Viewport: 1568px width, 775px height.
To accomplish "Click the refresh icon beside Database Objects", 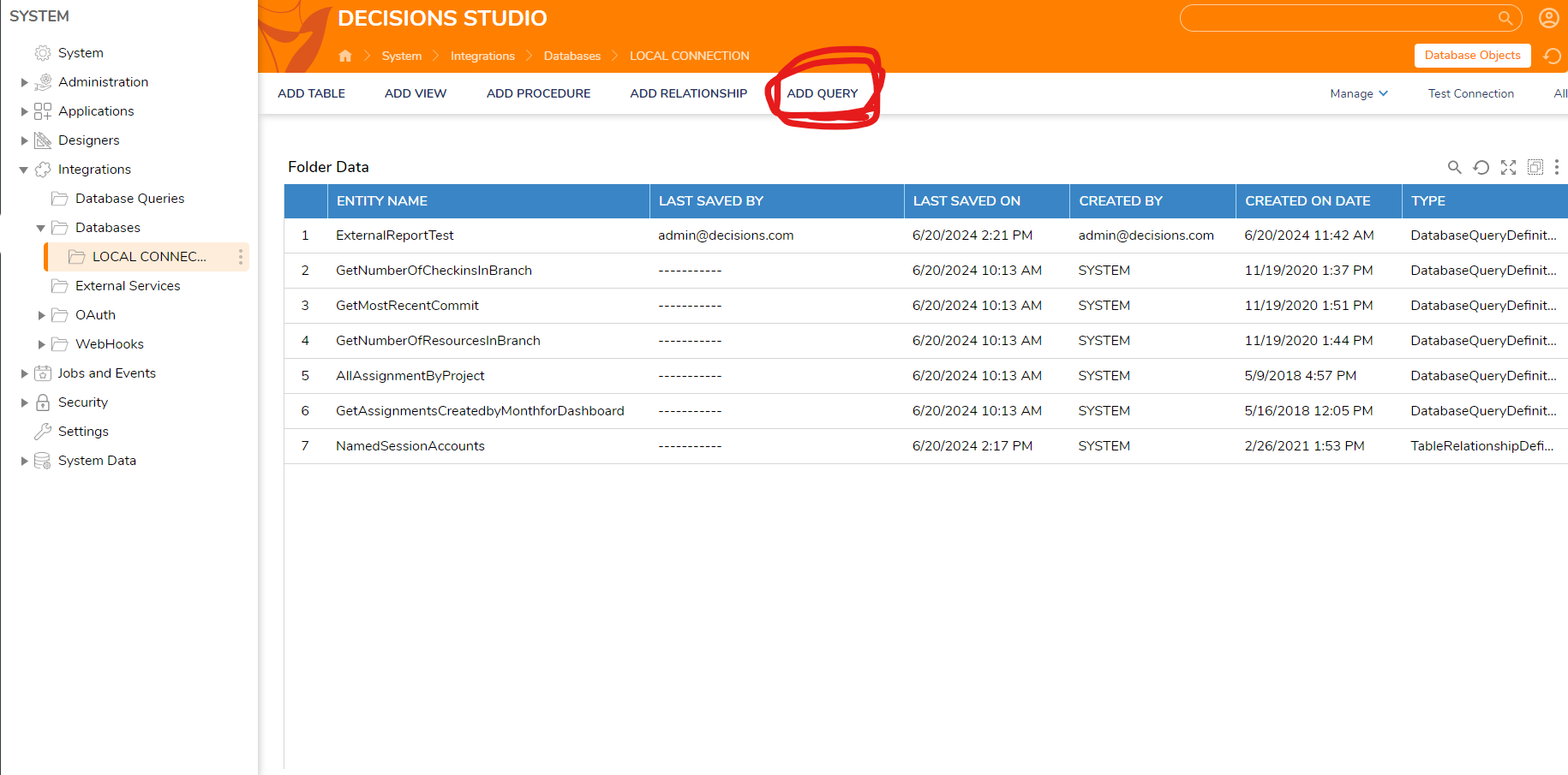I will (1552, 56).
